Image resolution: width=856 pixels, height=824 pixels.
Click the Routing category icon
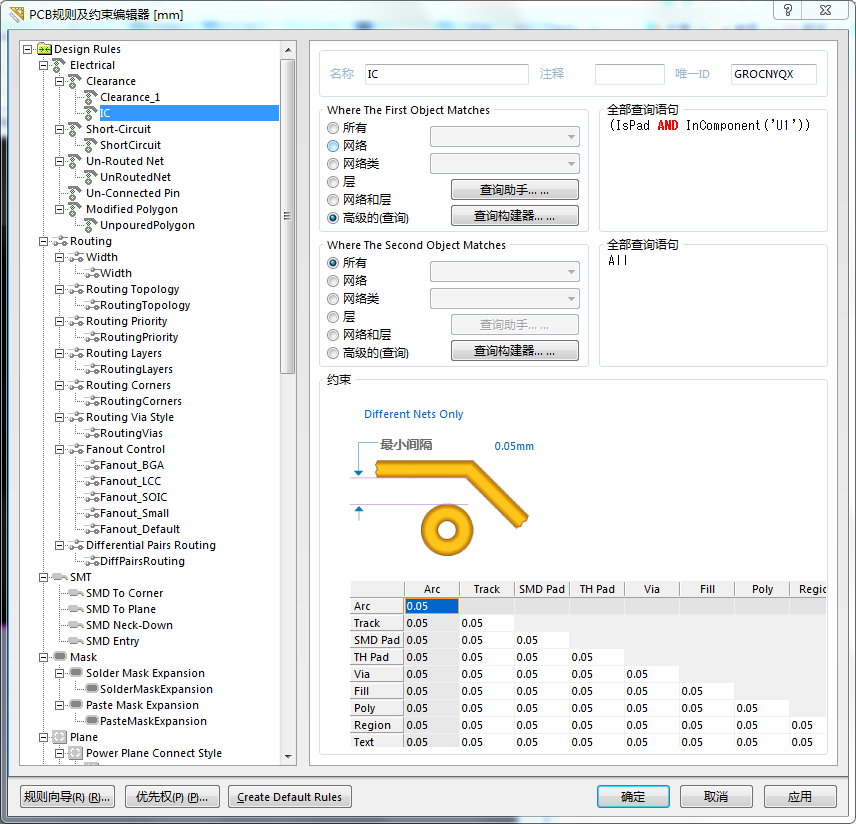[59, 241]
